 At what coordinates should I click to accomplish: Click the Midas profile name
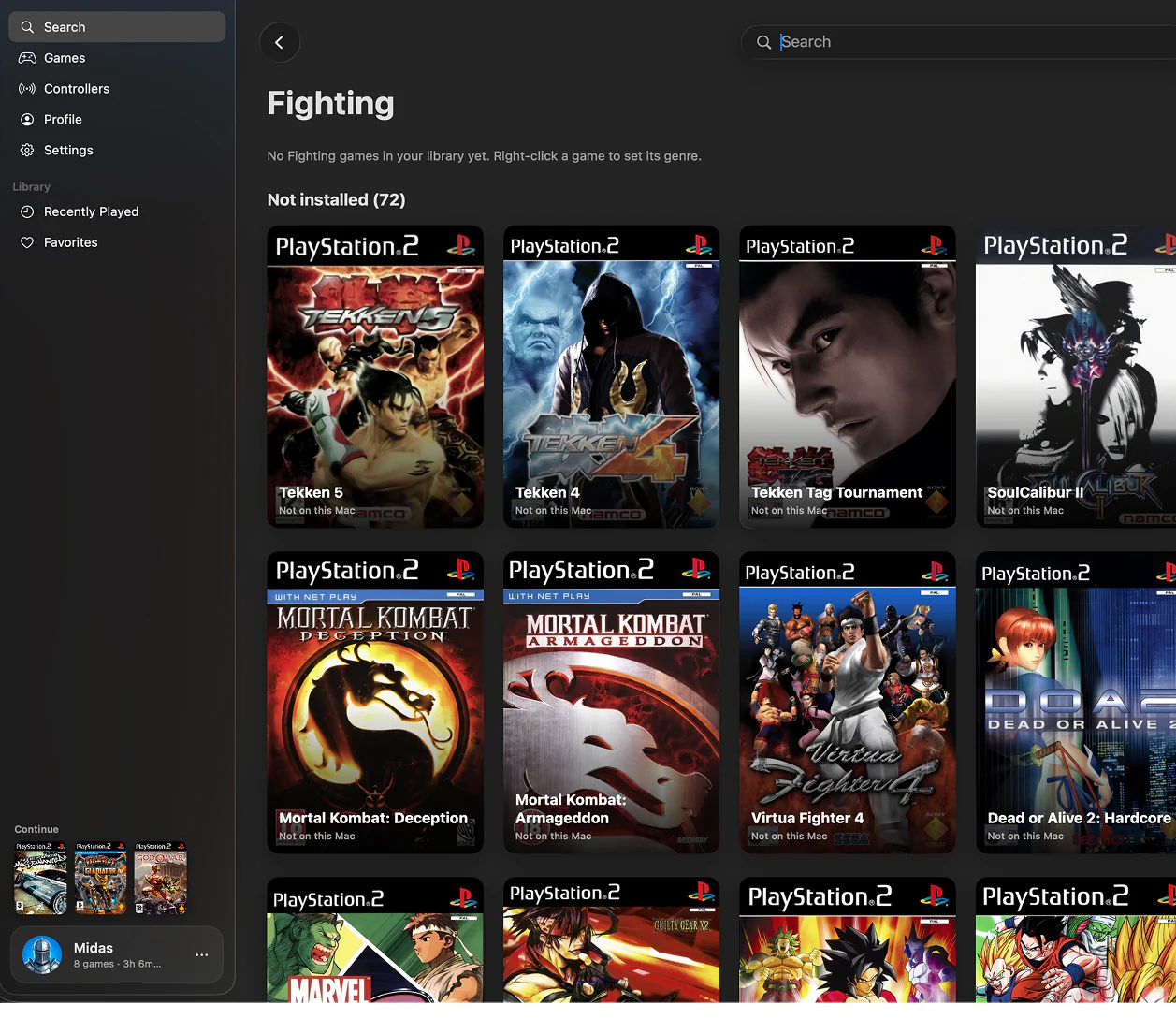[94, 948]
